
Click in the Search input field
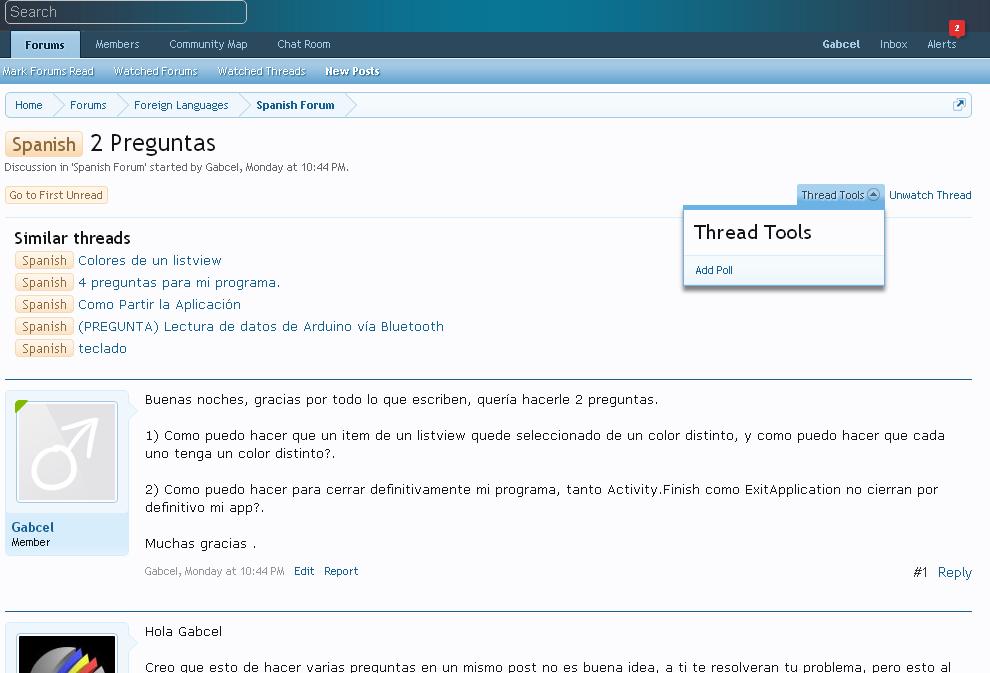coord(126,12)
